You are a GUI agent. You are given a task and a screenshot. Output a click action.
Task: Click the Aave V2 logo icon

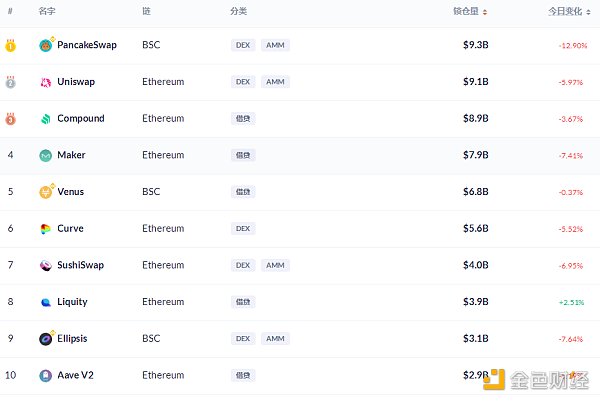(46, 376)
